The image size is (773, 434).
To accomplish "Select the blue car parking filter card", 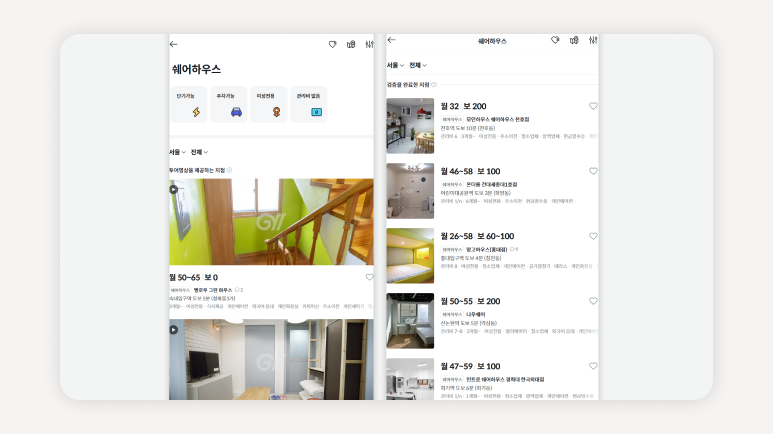I will [x=229, y=105].
